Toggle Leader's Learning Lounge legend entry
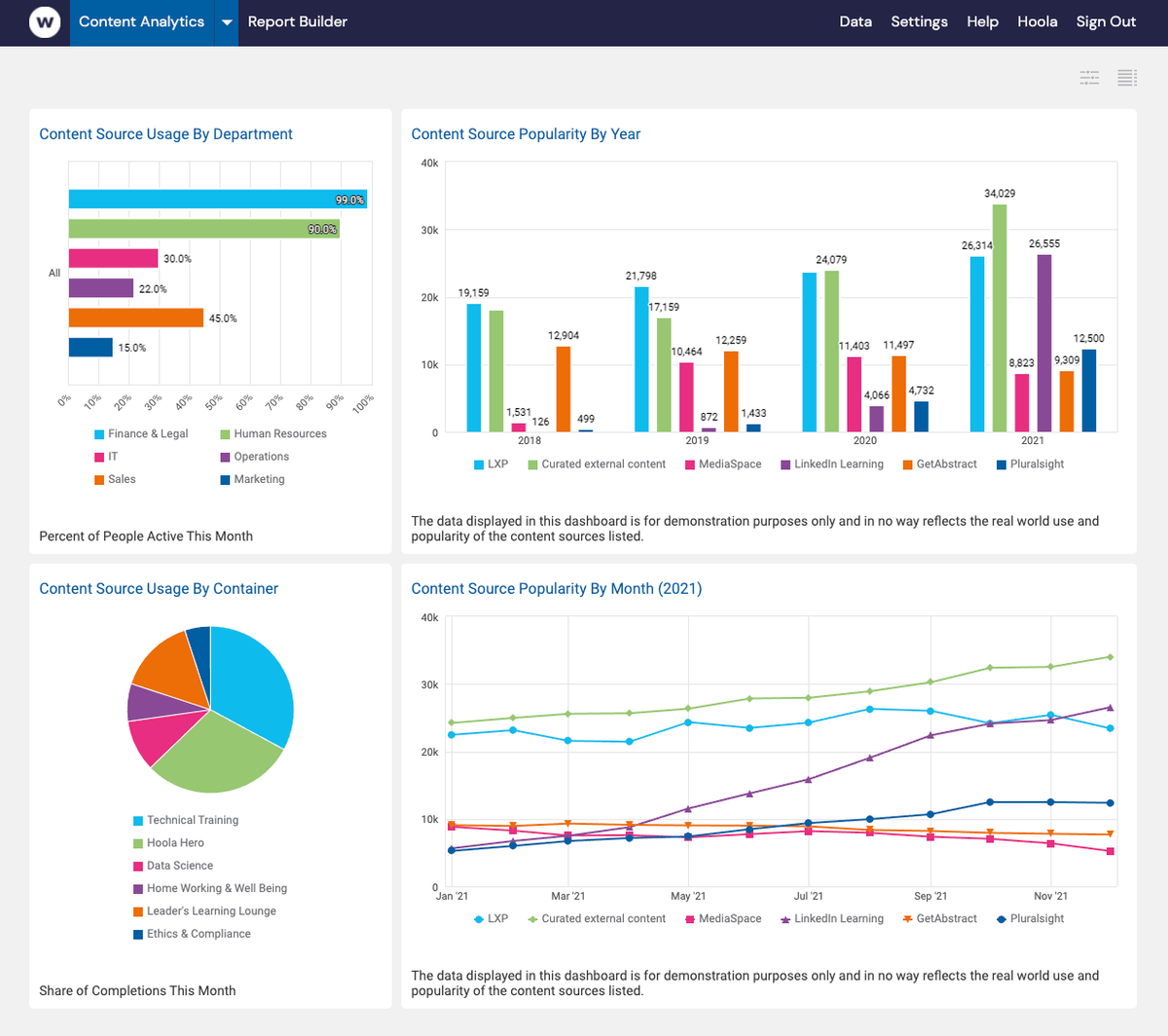Image resolution: width=1168 pixels, height=1036 pixels. pos(204,911)
